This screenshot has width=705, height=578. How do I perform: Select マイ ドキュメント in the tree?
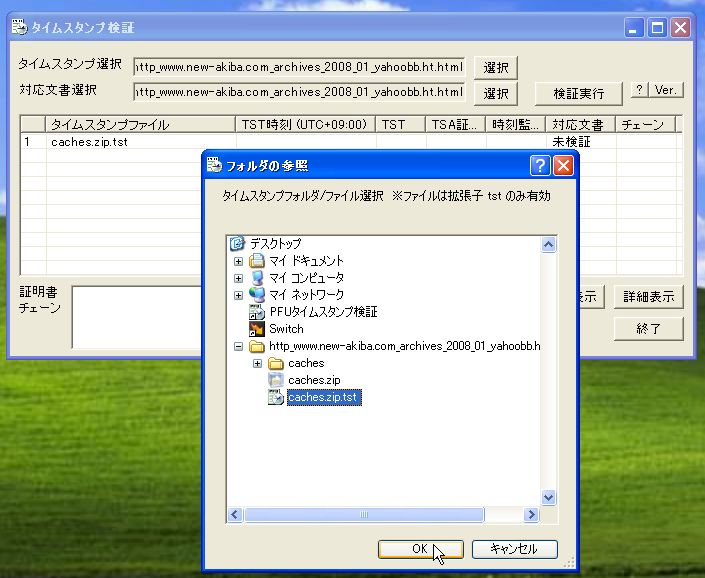tap(306, 261)
